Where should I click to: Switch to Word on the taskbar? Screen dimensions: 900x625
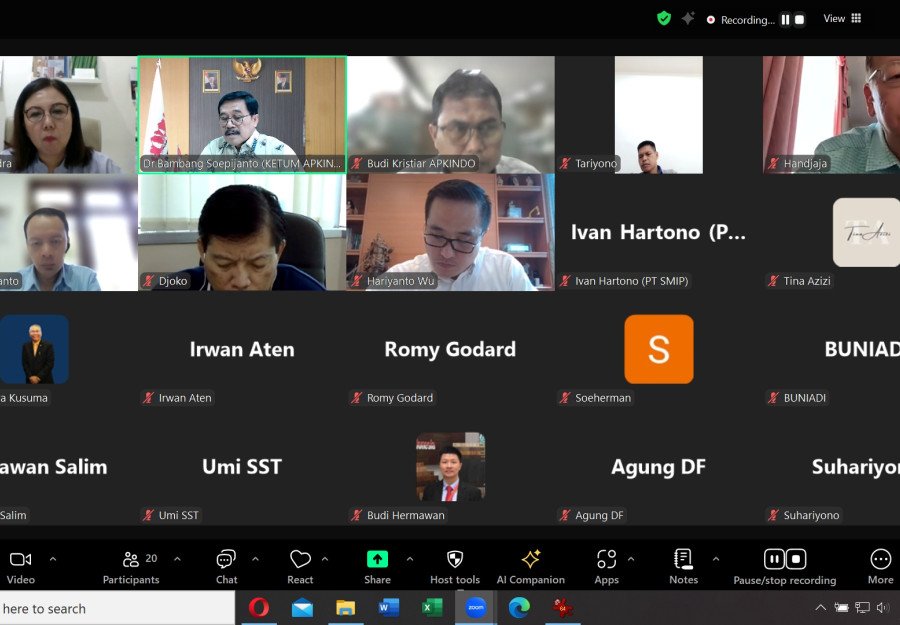(x=389, y=607)
